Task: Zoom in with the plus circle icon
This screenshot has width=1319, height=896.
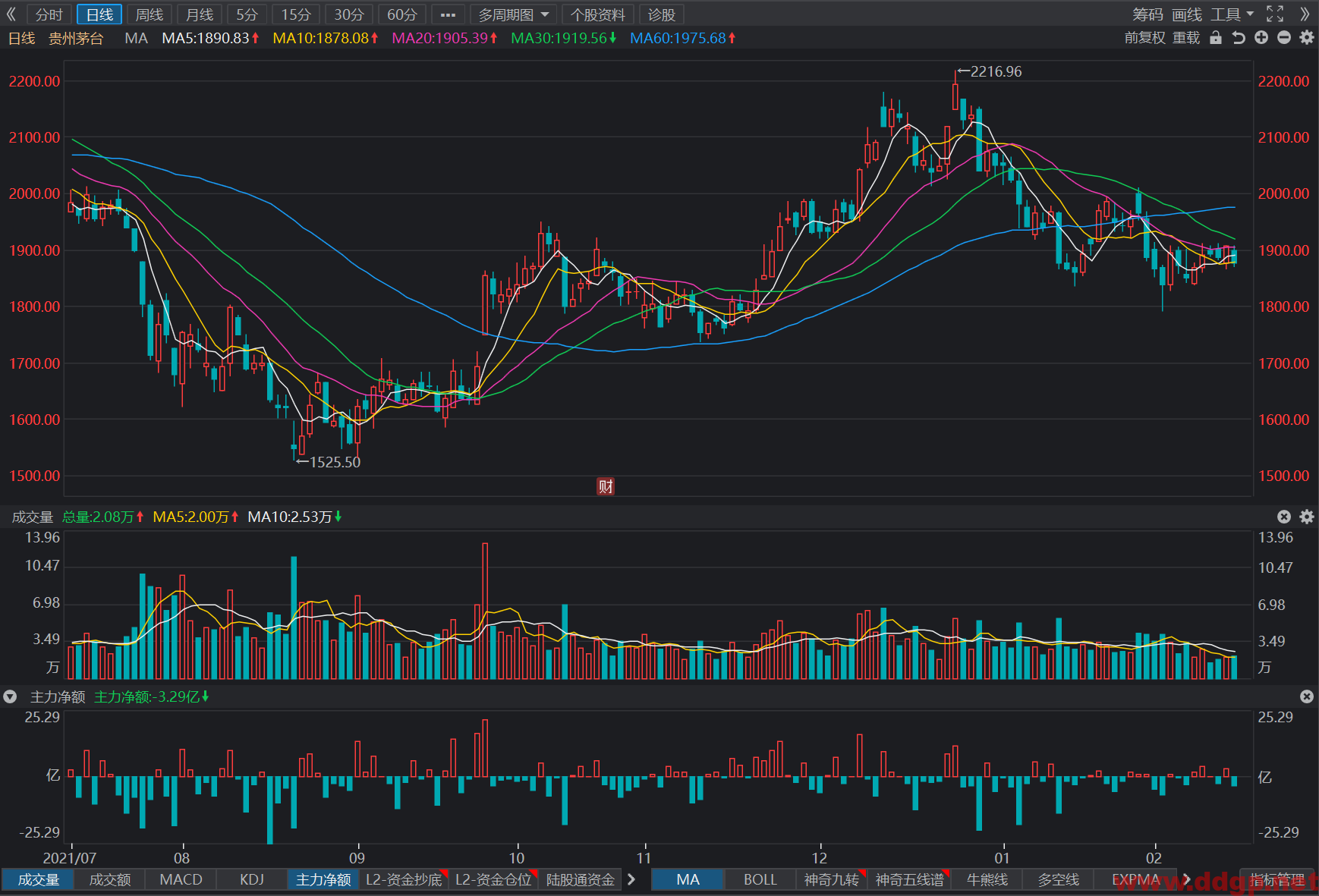Action: click(x=1261, y=38)
